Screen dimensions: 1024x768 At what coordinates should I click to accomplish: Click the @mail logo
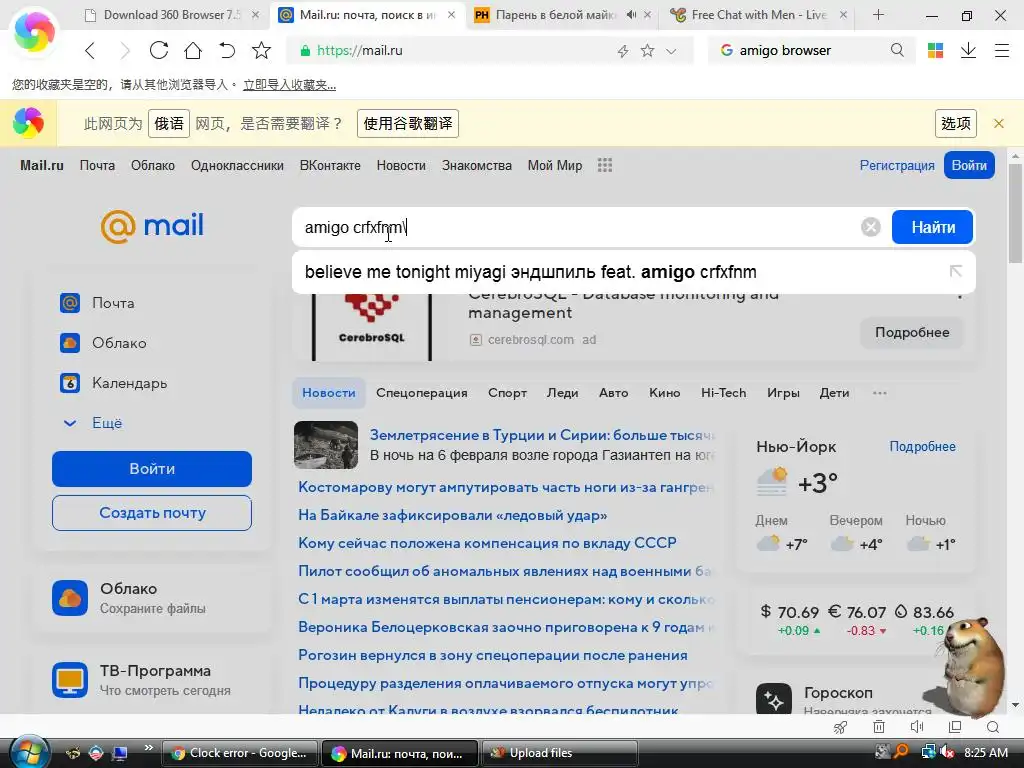coord(152,227)
